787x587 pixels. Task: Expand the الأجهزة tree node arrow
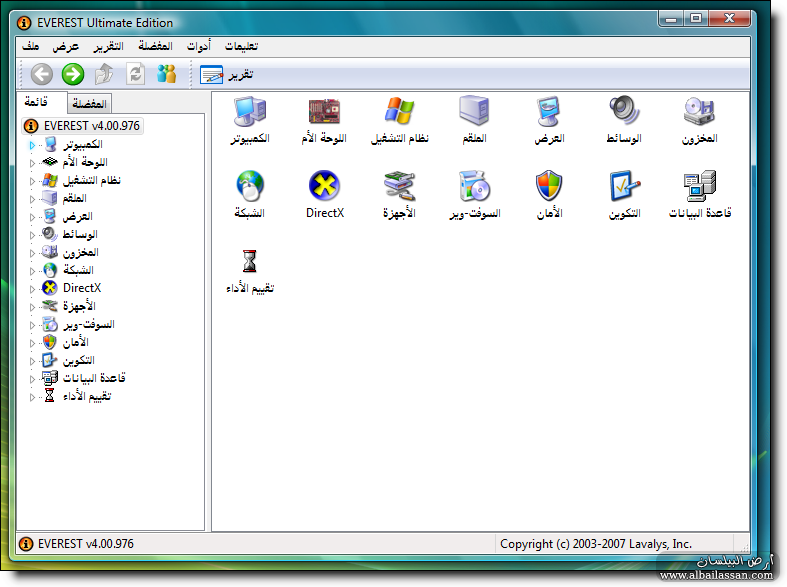click(32, 308)
